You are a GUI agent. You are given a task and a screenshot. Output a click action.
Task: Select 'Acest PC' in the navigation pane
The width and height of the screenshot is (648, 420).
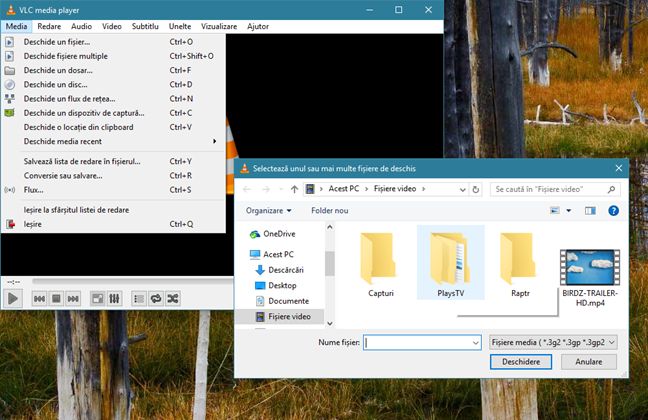pos(272,254)
